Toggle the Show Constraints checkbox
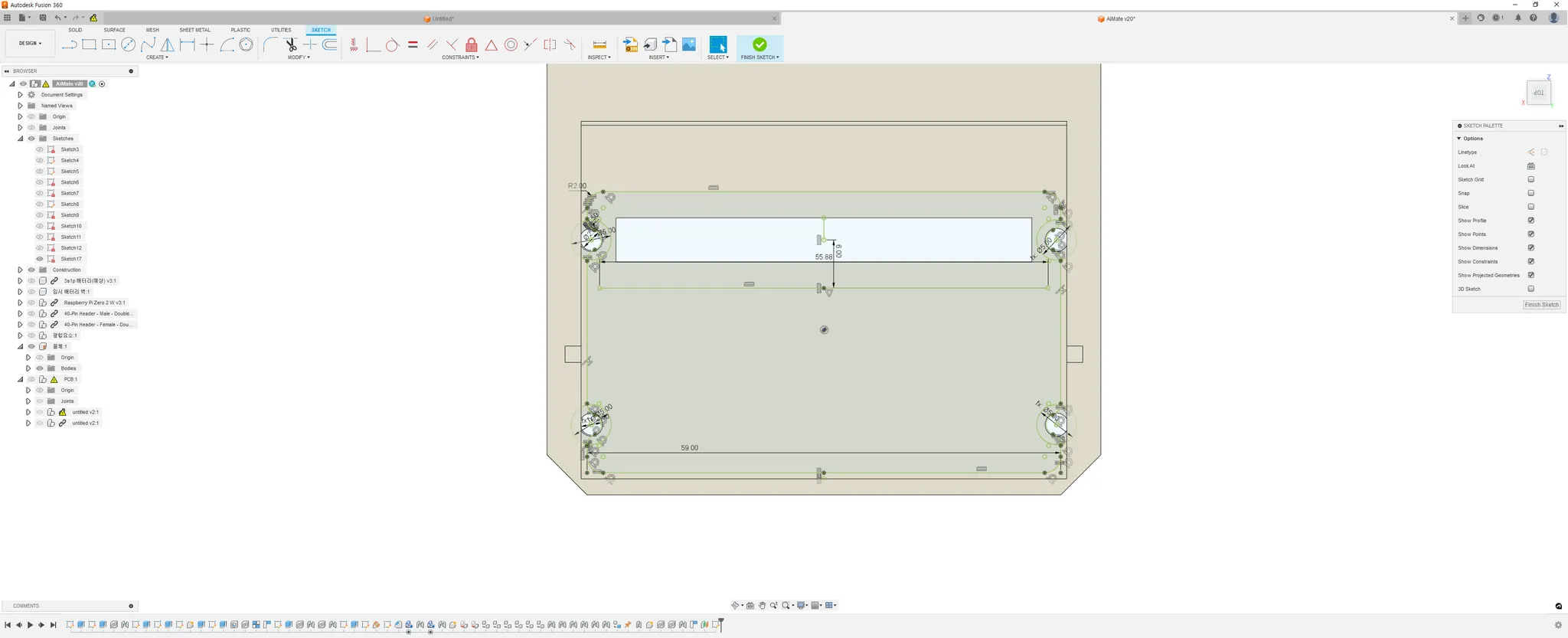1568x638 pixels. pos(1531,261)
